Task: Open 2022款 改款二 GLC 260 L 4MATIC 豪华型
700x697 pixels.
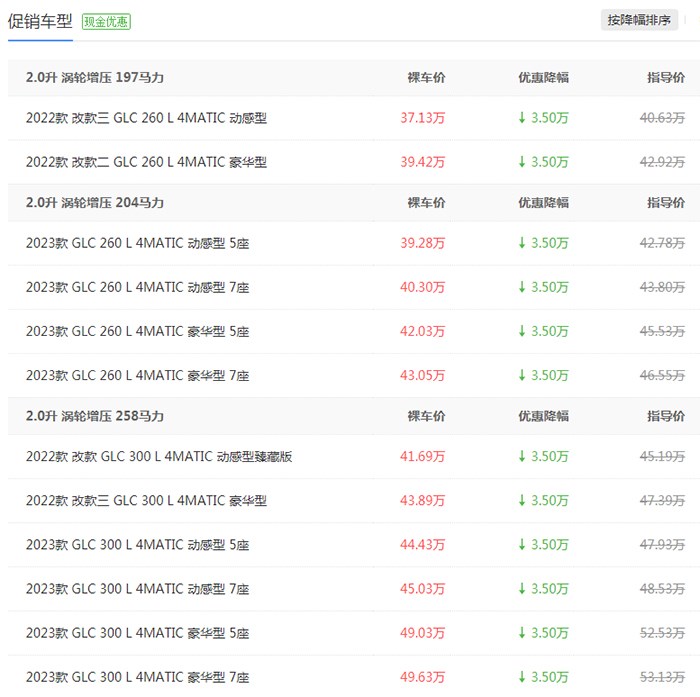Action: tap(146, 162)
